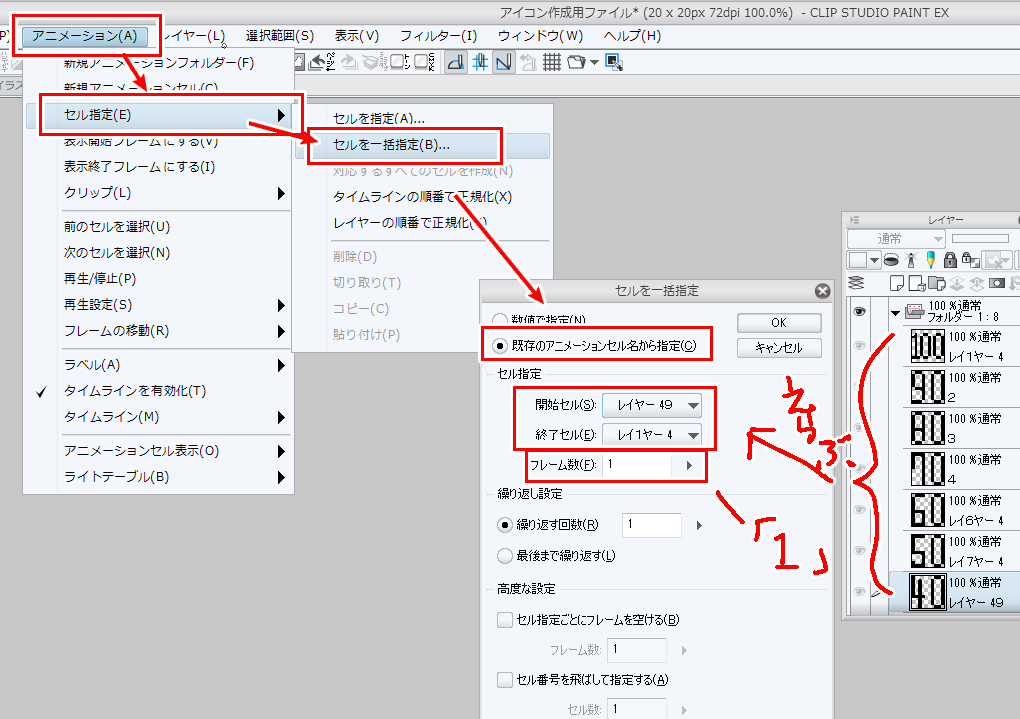Screen dimensions: 1020x719
Task: Click animation folder icon of フォルダー 1
Action: [x=915, y=312]
